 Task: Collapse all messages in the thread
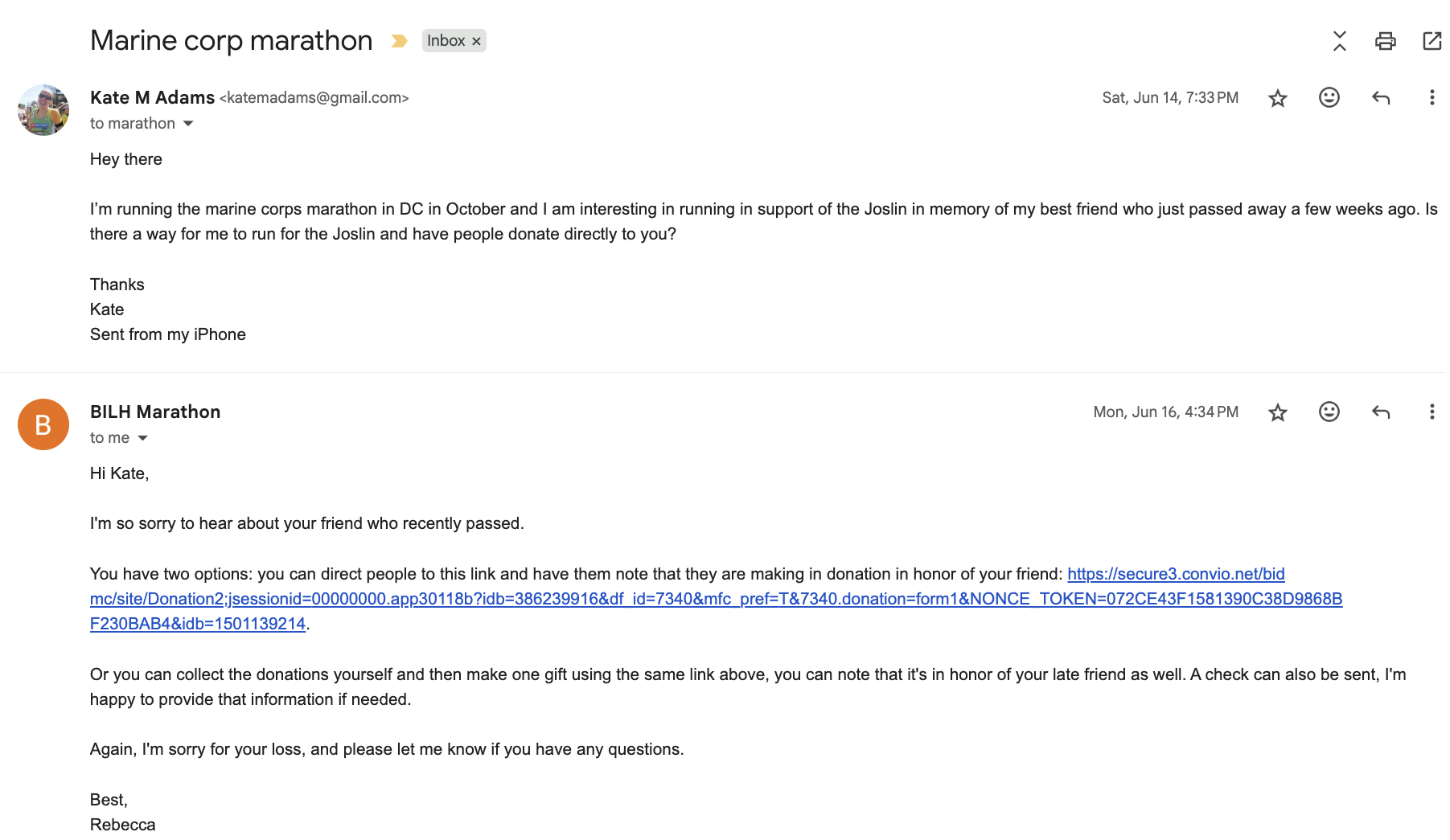tap(1339, 41)
